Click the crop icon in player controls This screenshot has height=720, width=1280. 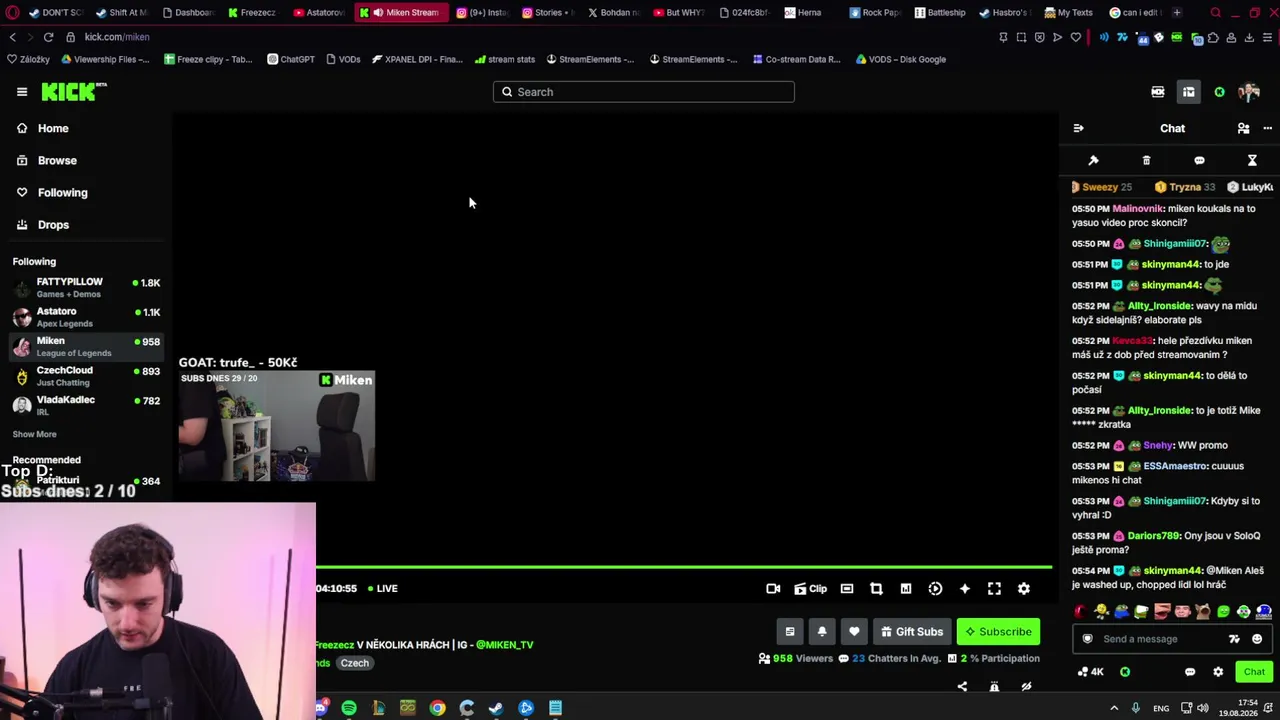pos(876,589)
